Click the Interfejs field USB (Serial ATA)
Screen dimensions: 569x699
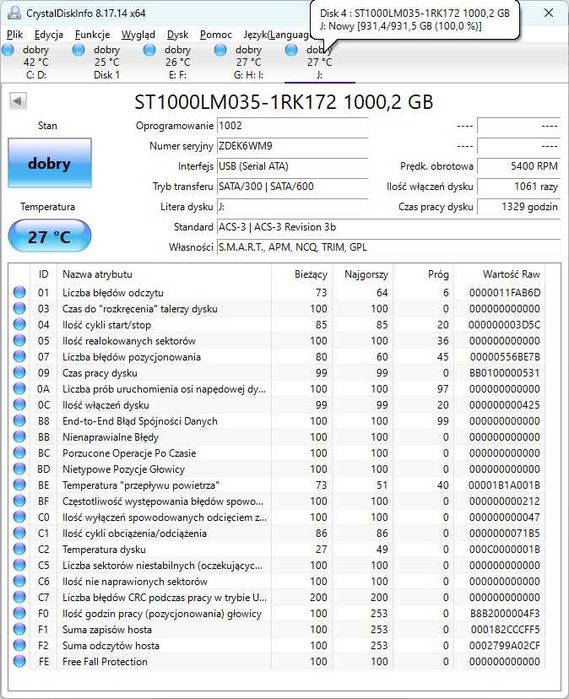point(292,167)
